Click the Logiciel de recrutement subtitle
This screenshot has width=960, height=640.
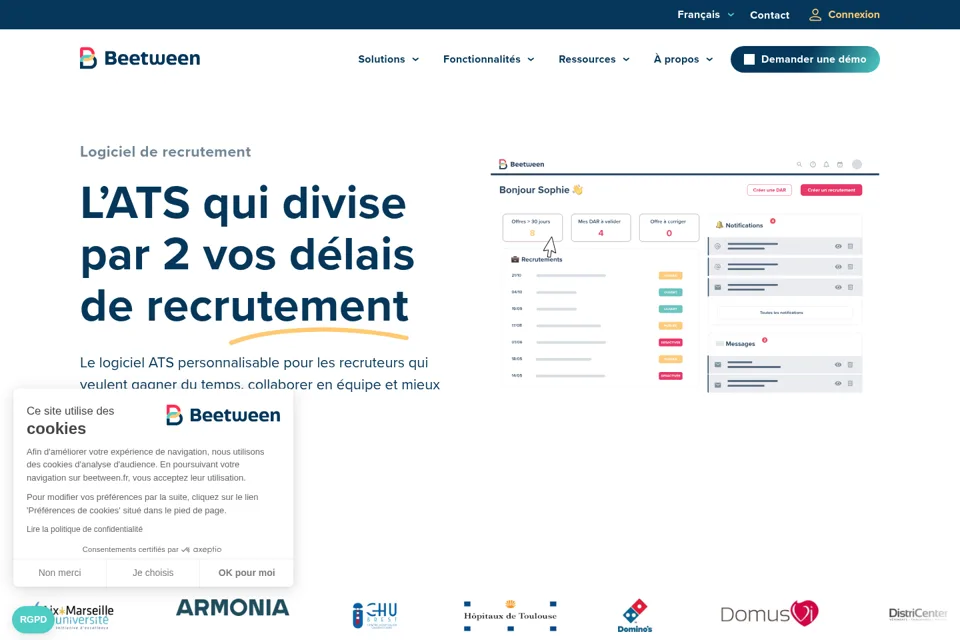coord(165,152)
